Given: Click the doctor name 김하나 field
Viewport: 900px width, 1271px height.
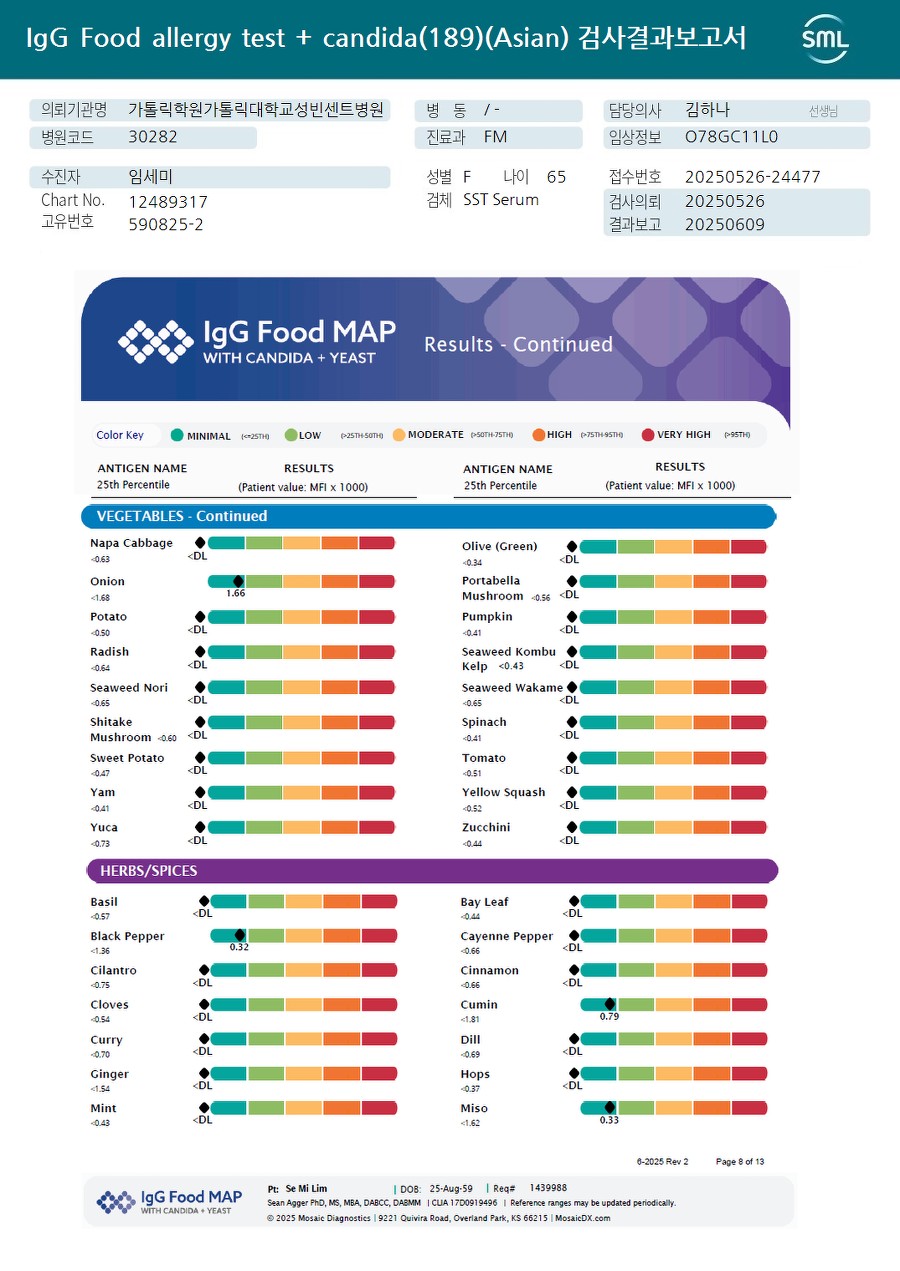Looking at the screenshot, I should [x=708, y=110].
